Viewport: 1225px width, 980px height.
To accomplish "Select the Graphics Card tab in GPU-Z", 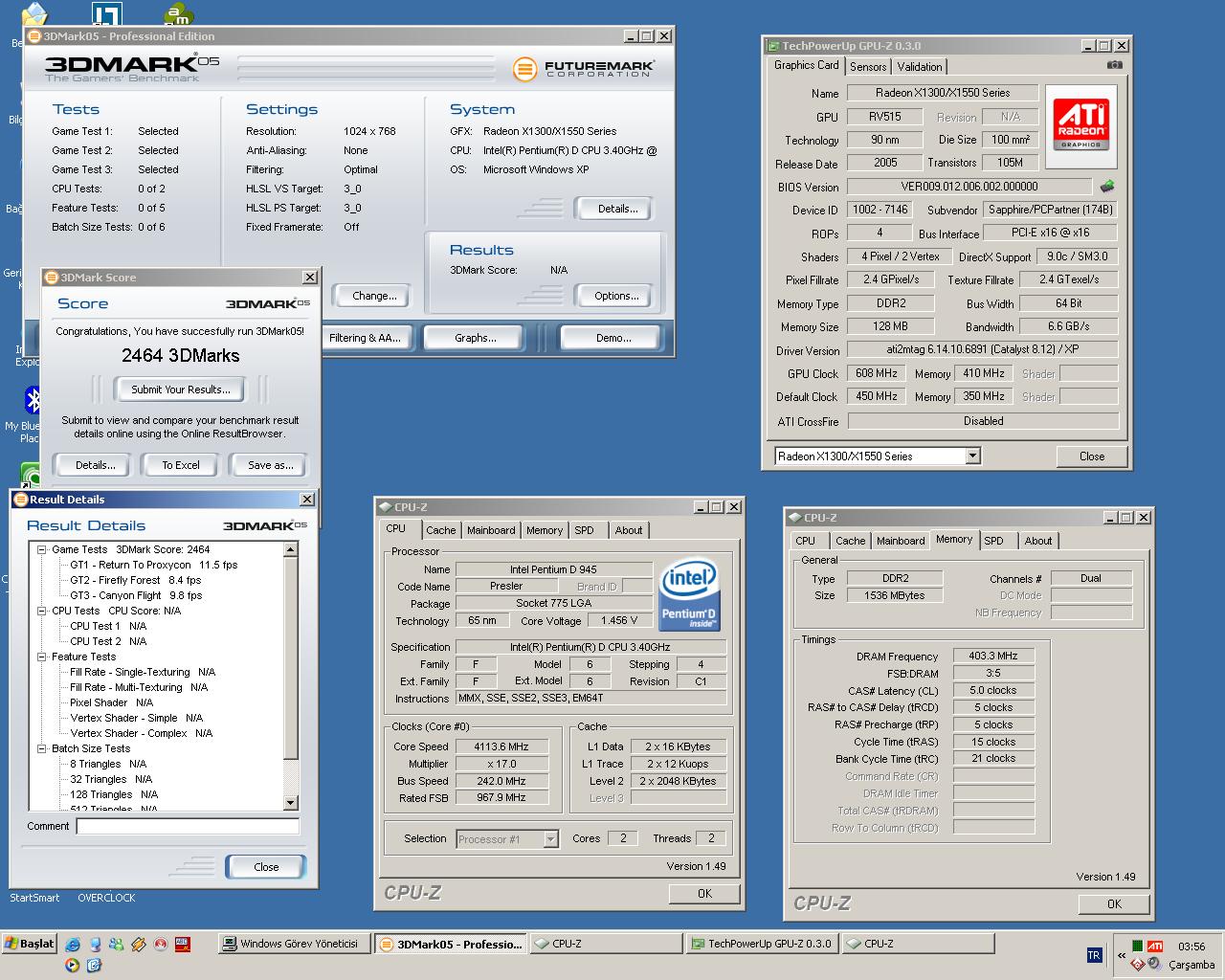I will (807, 65).
